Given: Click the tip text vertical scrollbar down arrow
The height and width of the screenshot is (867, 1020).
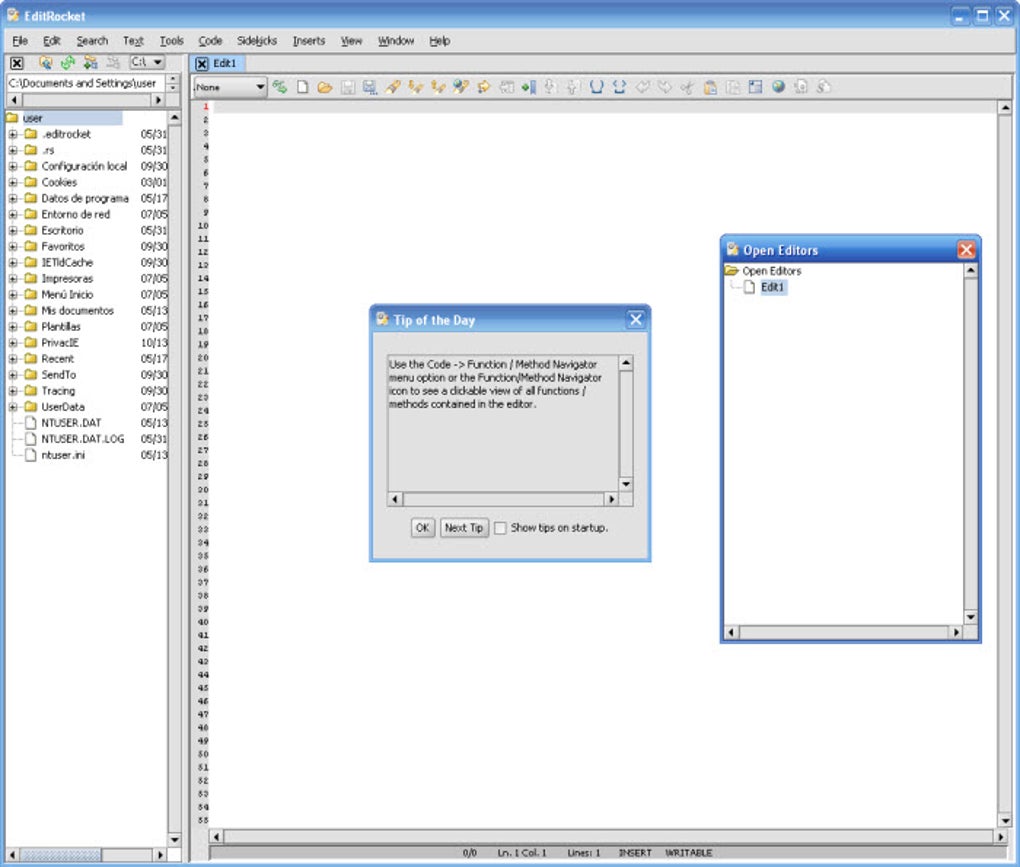Looking at the screenshot, I should click(625, 484).
